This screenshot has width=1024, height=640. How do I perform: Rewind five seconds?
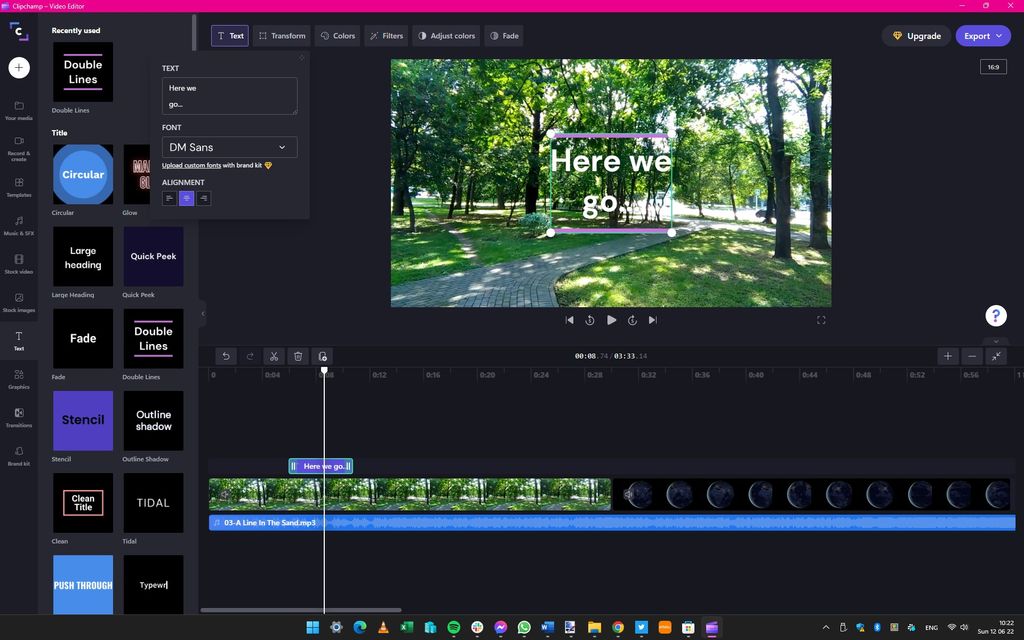pos(590,320)
